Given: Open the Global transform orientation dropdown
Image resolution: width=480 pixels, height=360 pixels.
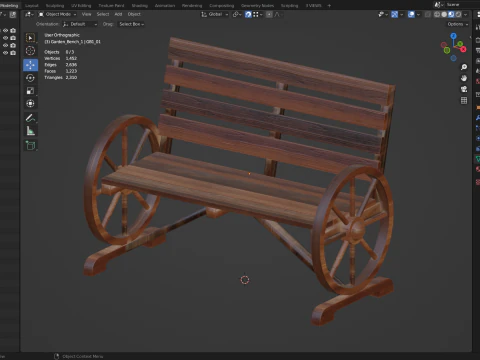Looking at the screenshot, I should pos(215,14).
